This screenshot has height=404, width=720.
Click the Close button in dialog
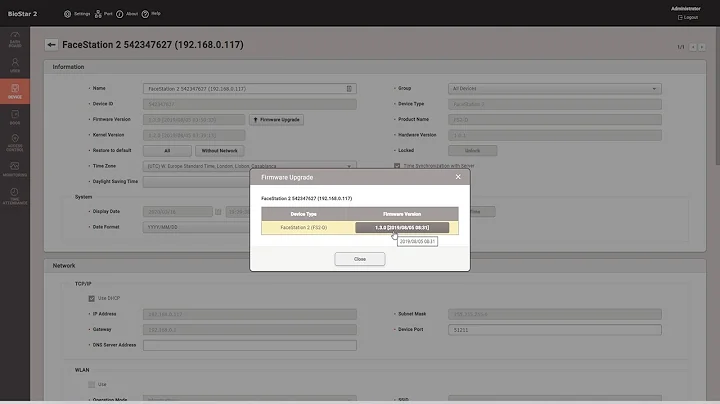pyautogui.click(x=360, y=259)
